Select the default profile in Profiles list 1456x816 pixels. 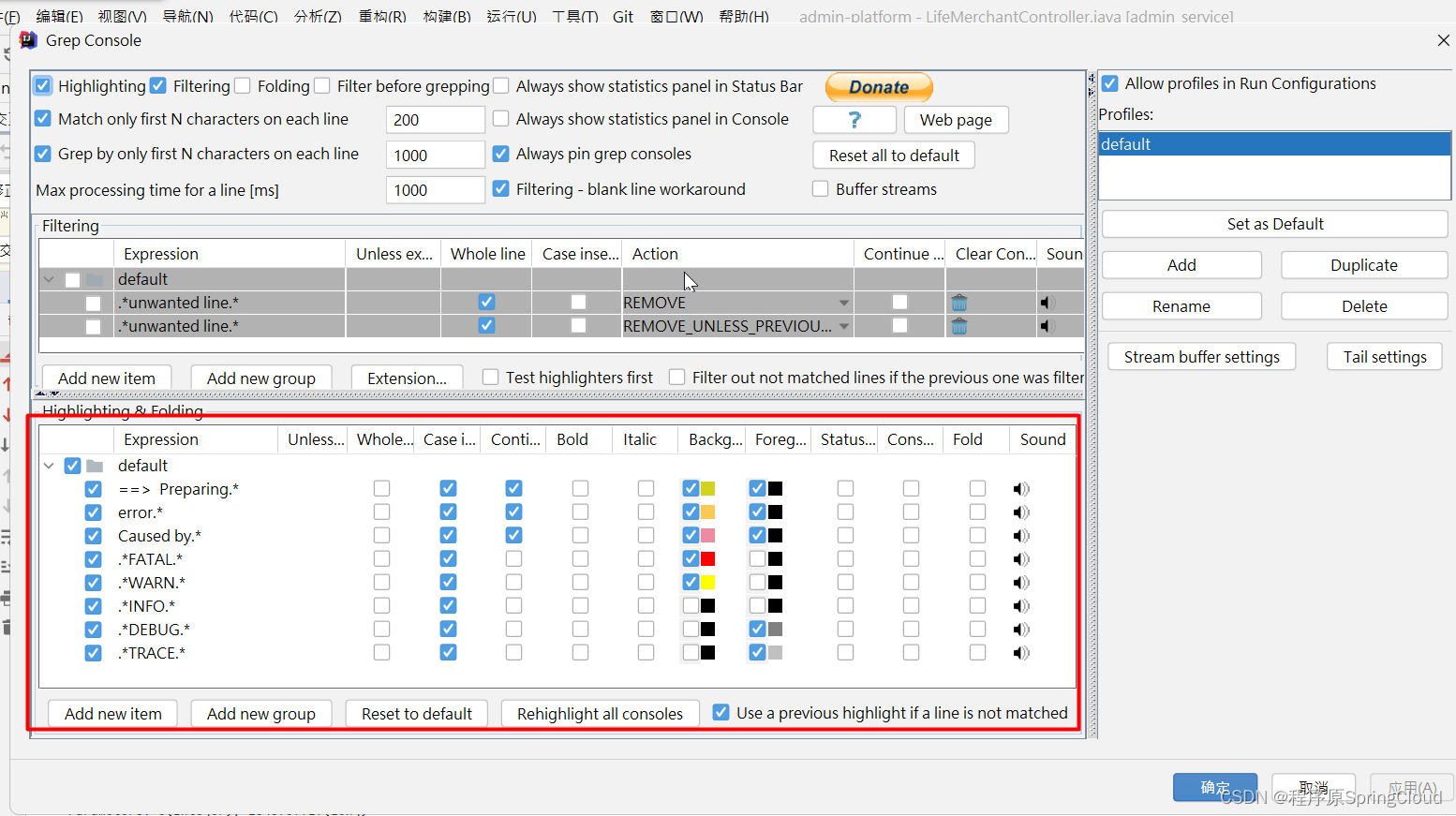coord(1274,144)
